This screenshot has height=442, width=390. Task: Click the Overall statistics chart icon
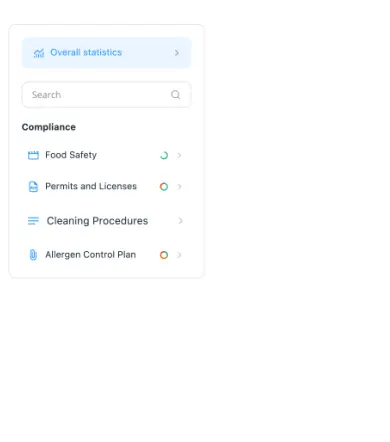[39, 53]
